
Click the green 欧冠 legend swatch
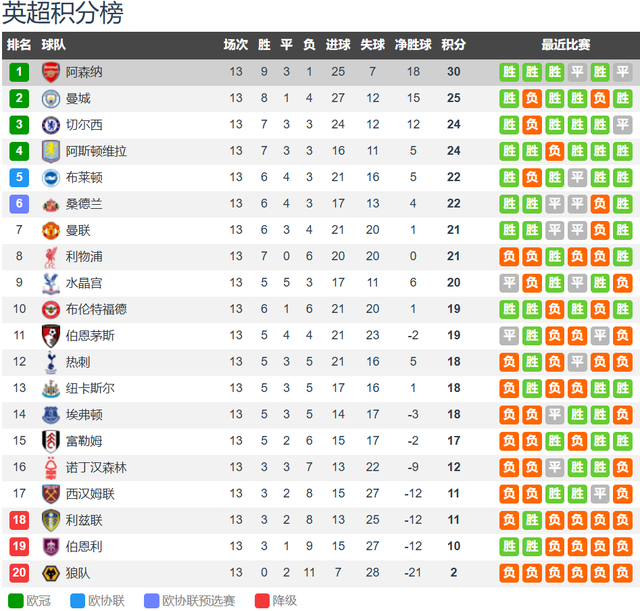[14, 600]
